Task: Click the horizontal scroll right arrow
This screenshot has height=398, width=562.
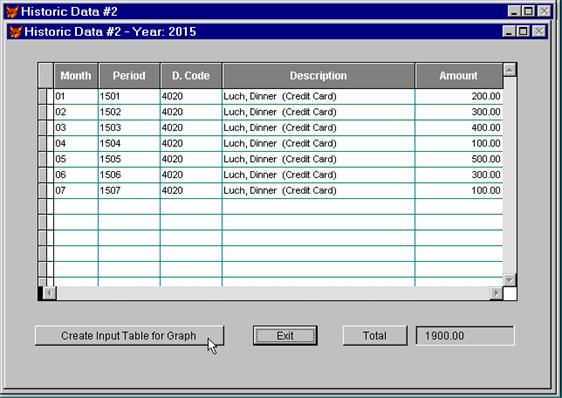Action: [496, 293]
